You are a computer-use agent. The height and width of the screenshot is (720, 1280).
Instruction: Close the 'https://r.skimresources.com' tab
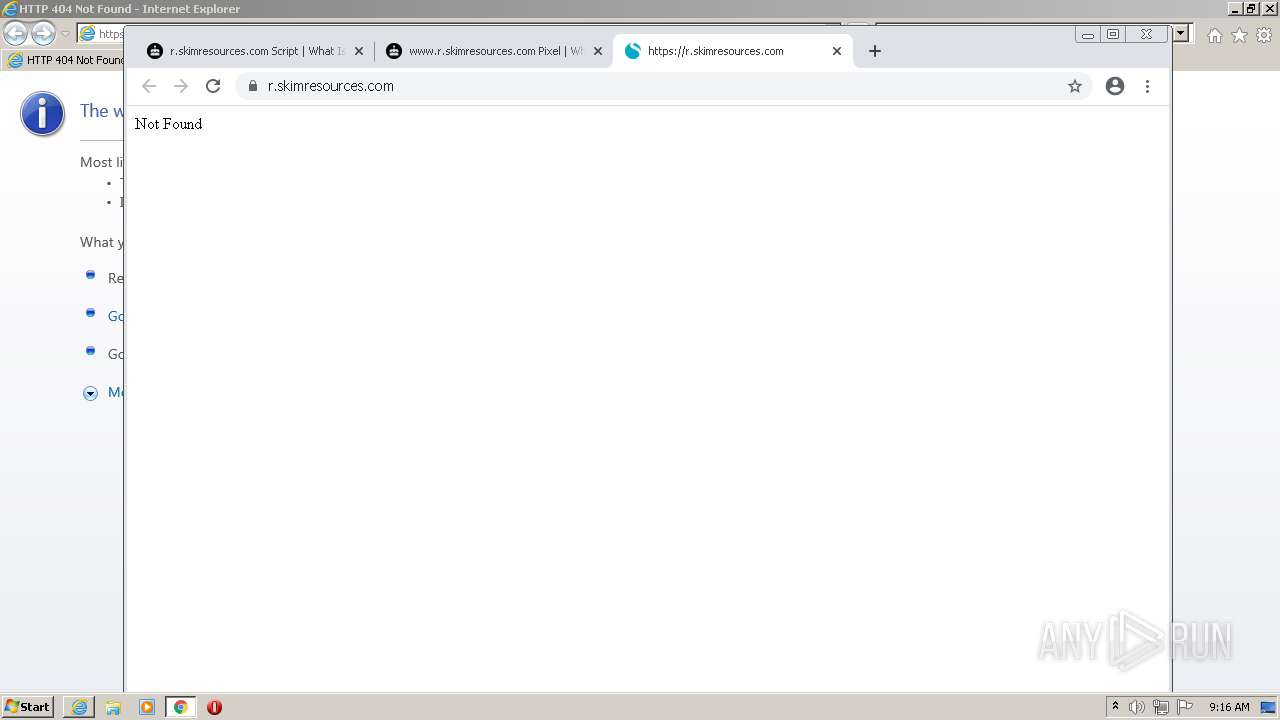tap(837, 51)
